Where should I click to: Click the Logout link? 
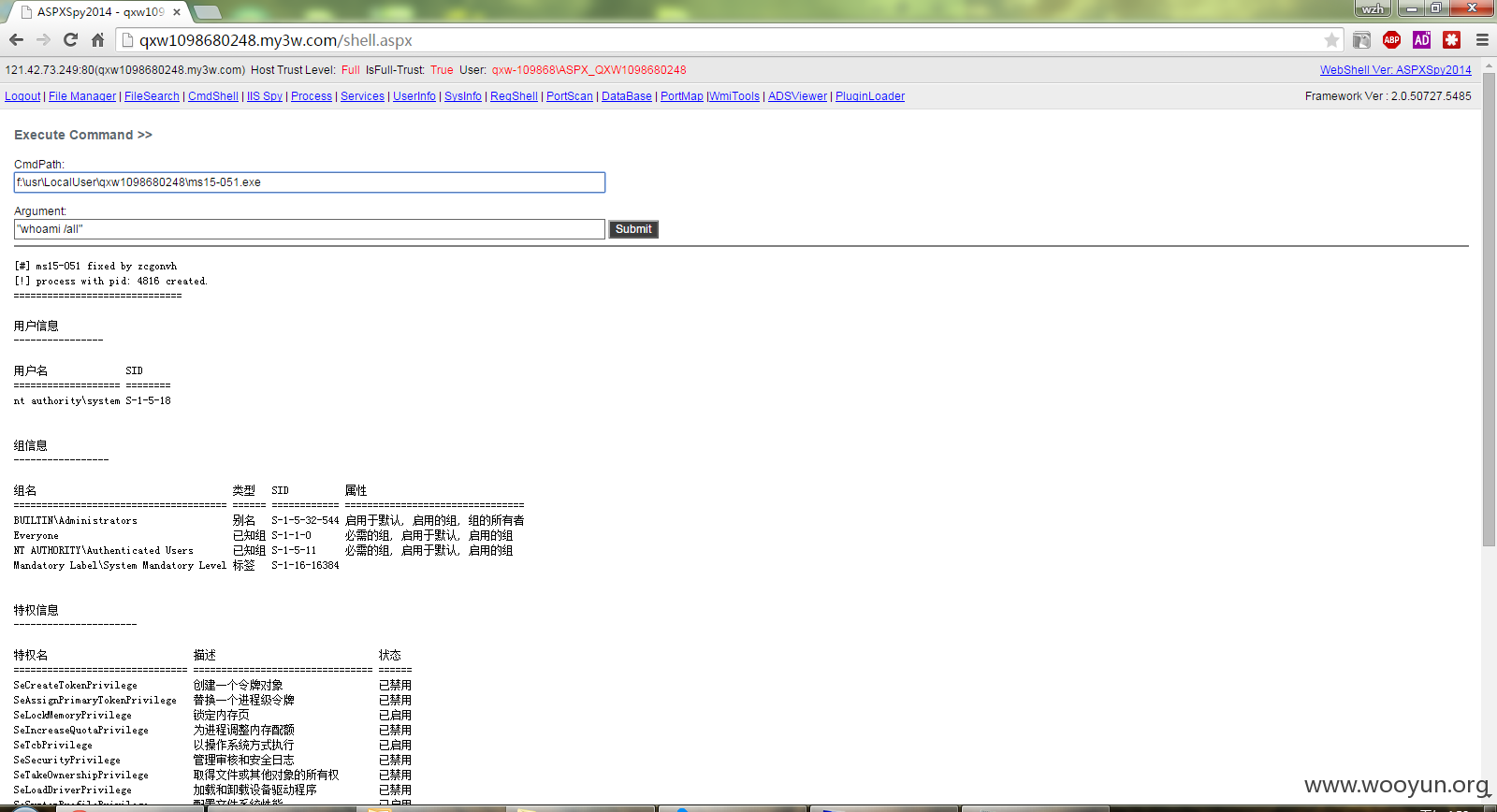pos(22,96)
